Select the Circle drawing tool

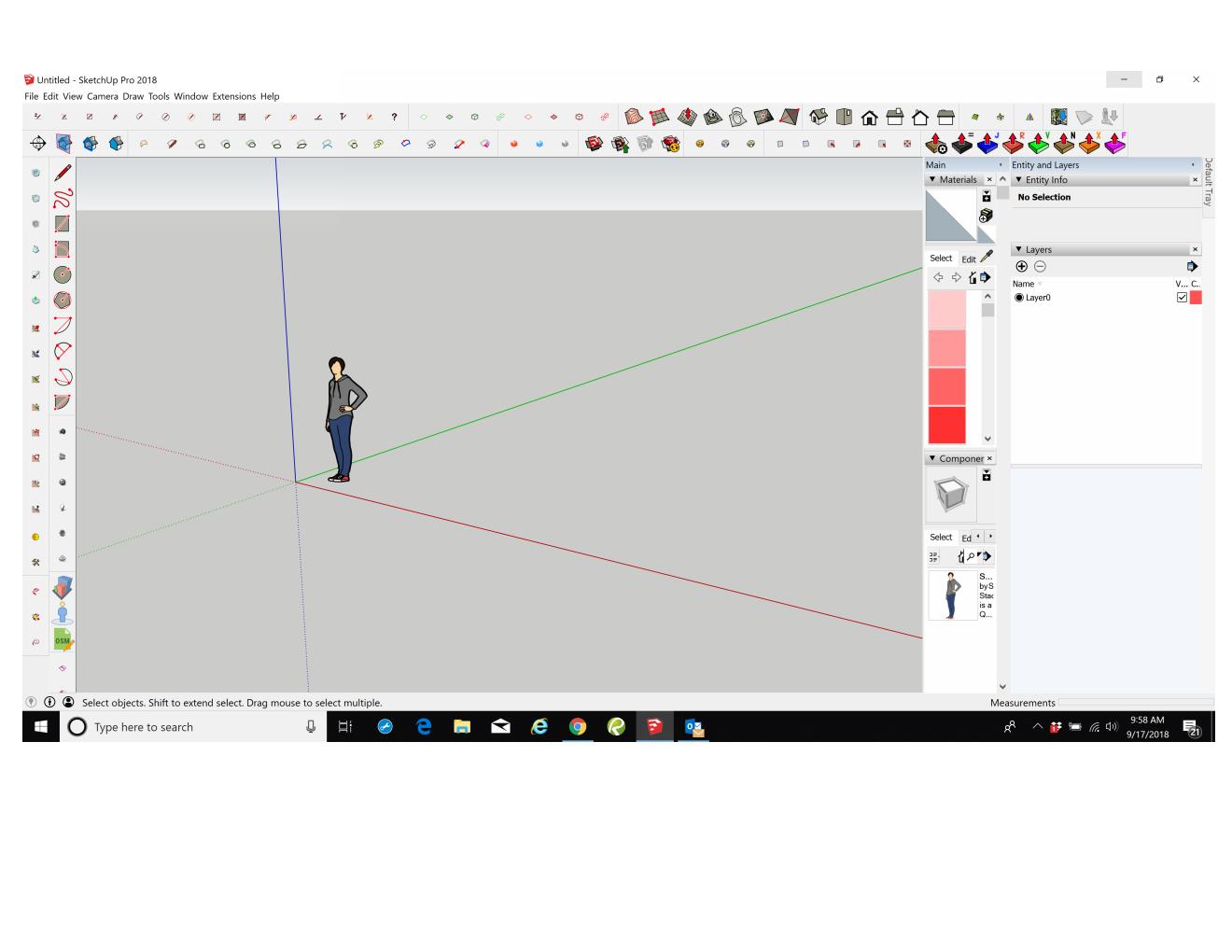coord(63,274)
